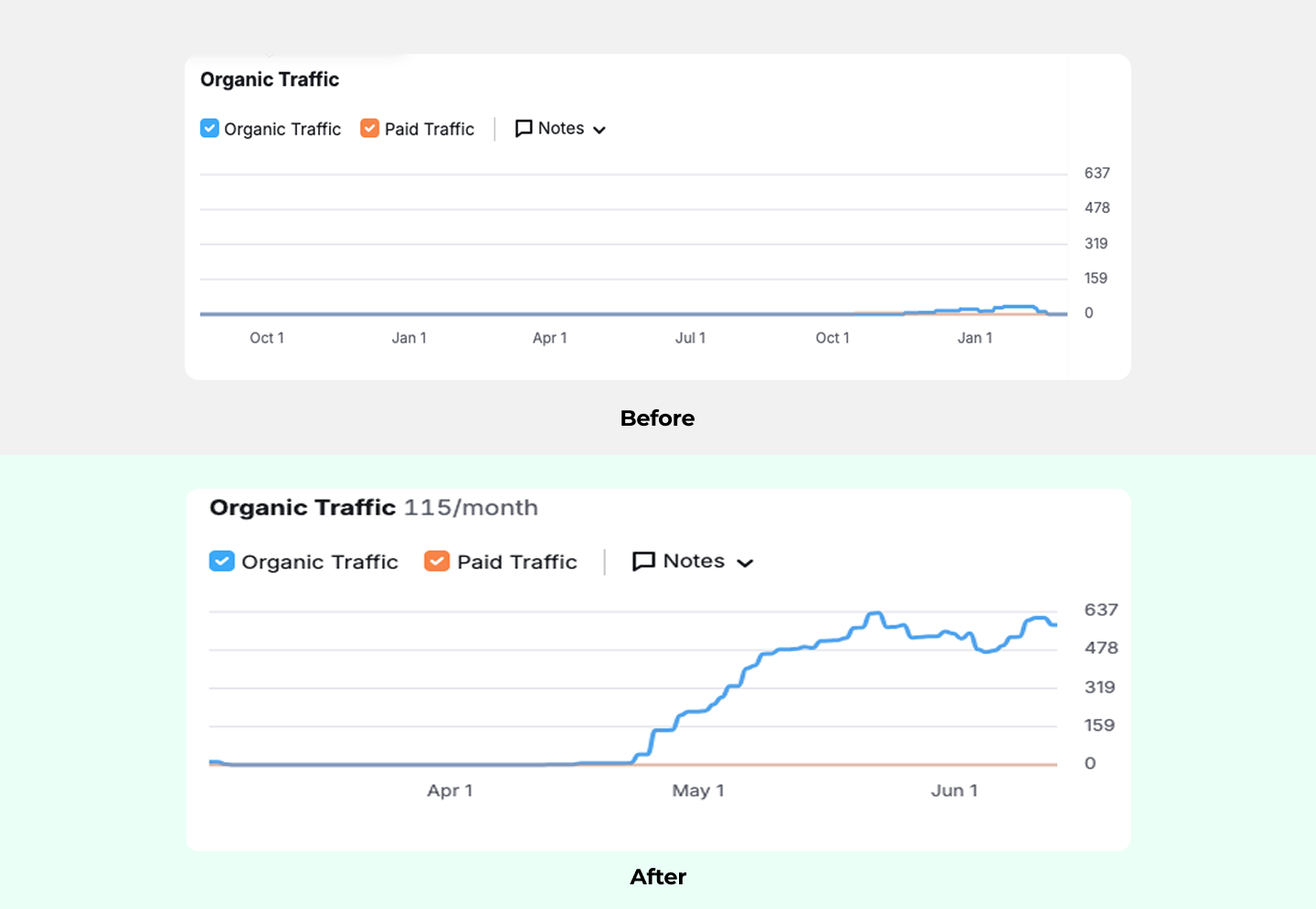The image size is (1316, 909).
Task: Click the 0 baseline value on the Before chart
Action: point(1088,312)
